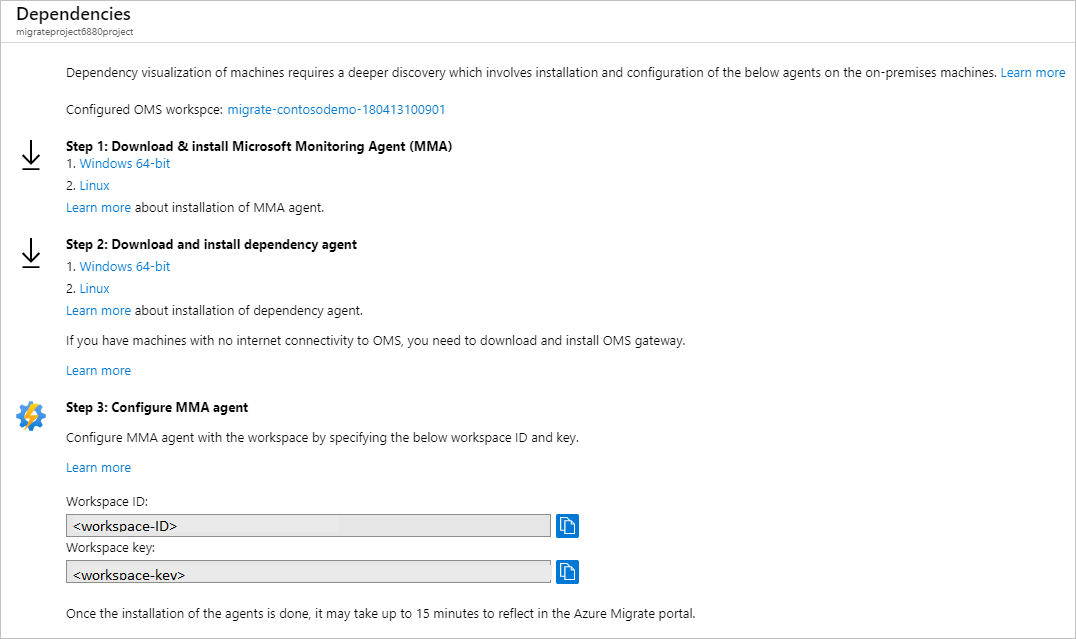Open Learn more about dependency agent installation
Screen dimensions: 1076x639
tap(98, 311)
